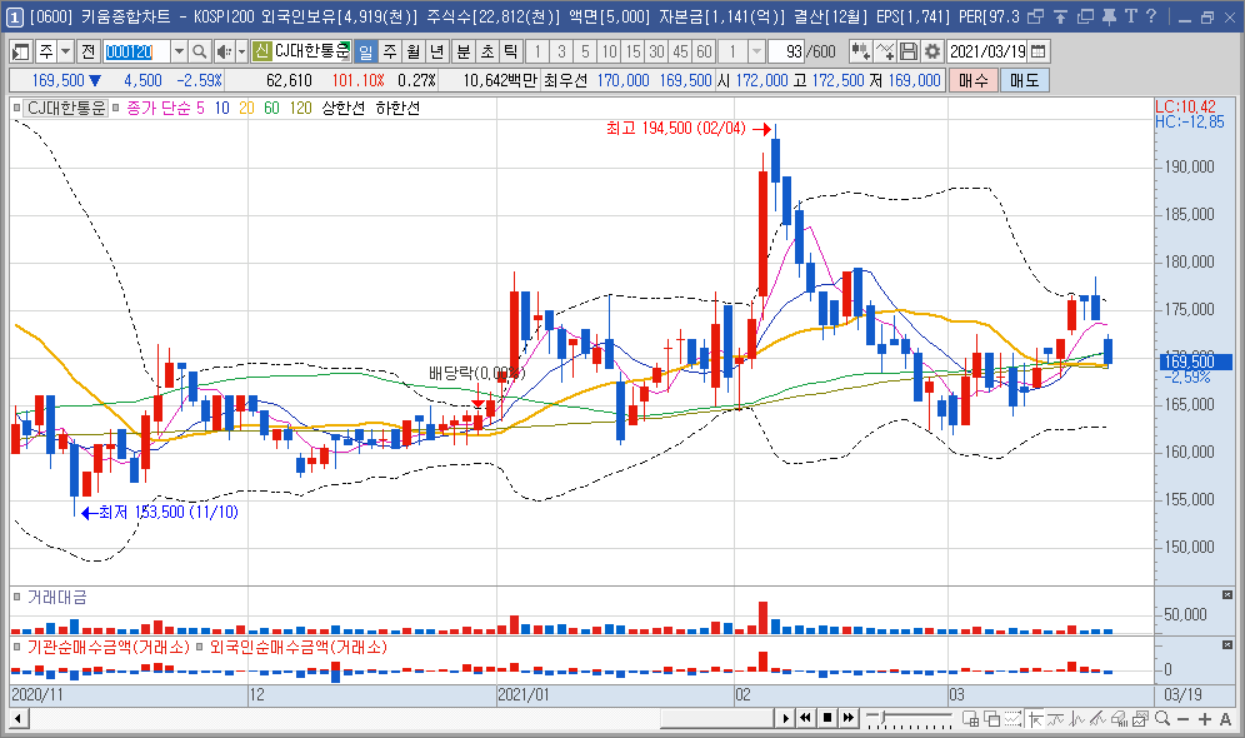Click the 최저 153,500 (11/10) label
The image size is (1245, 738).
coord(168,511)
